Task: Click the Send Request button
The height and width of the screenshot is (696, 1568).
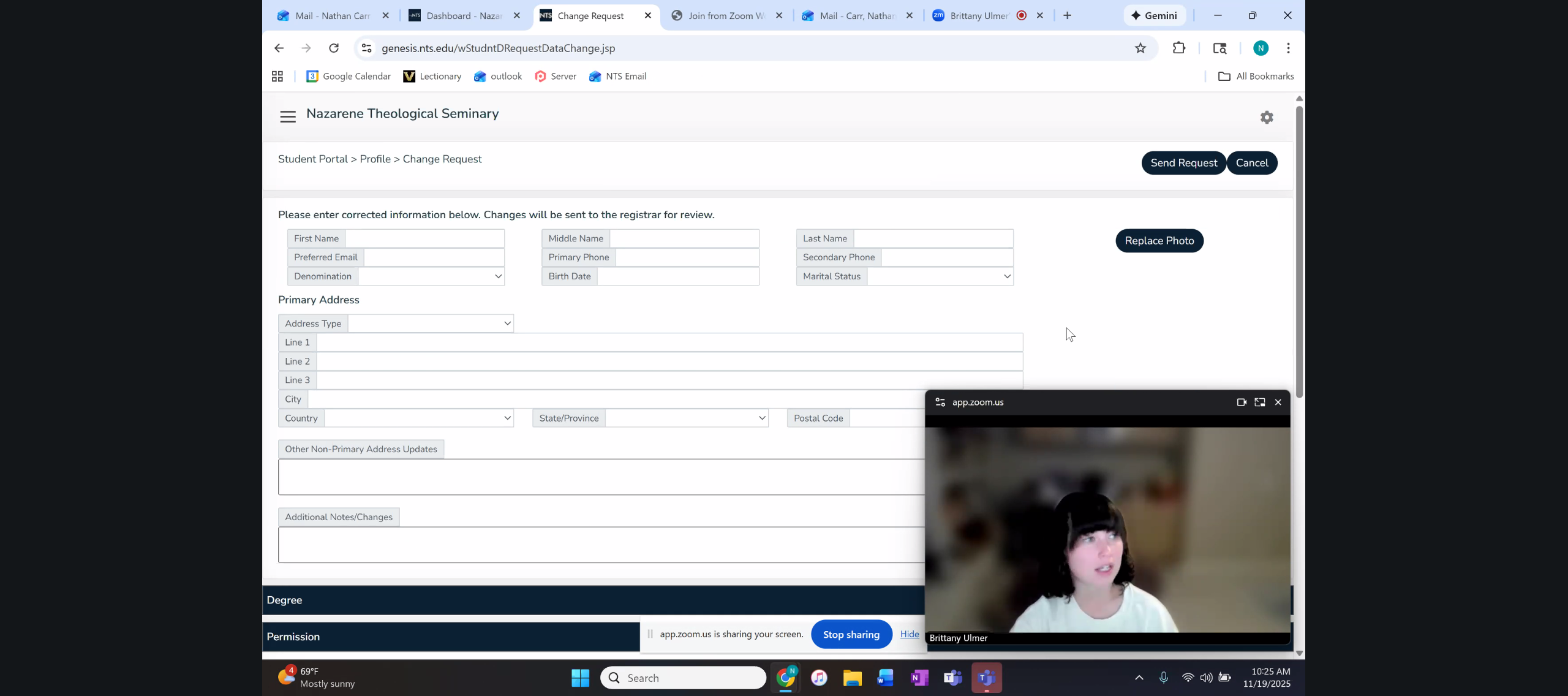Action: click(1183, 163)
